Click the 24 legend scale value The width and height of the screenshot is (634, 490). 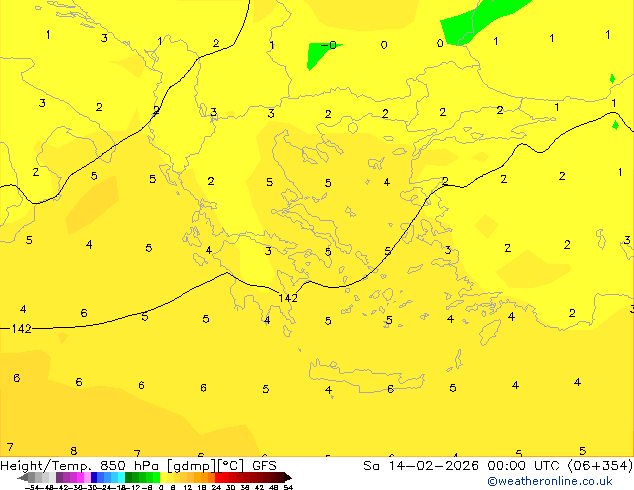click(x=216, y=487)
